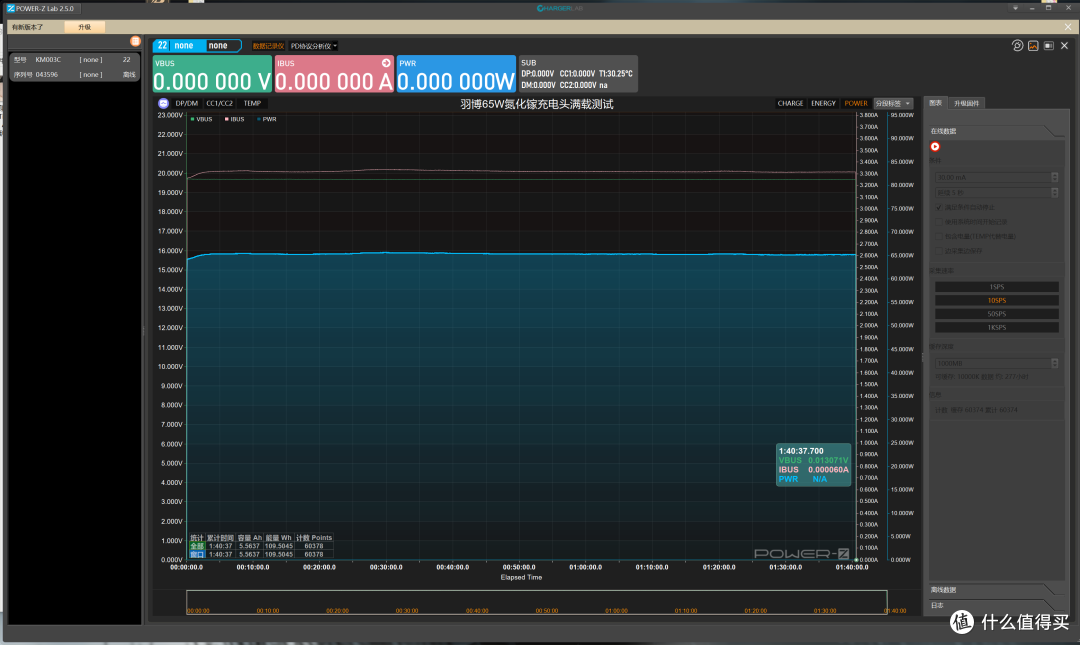Click the 窗口 statistics row

click(261, 554)
